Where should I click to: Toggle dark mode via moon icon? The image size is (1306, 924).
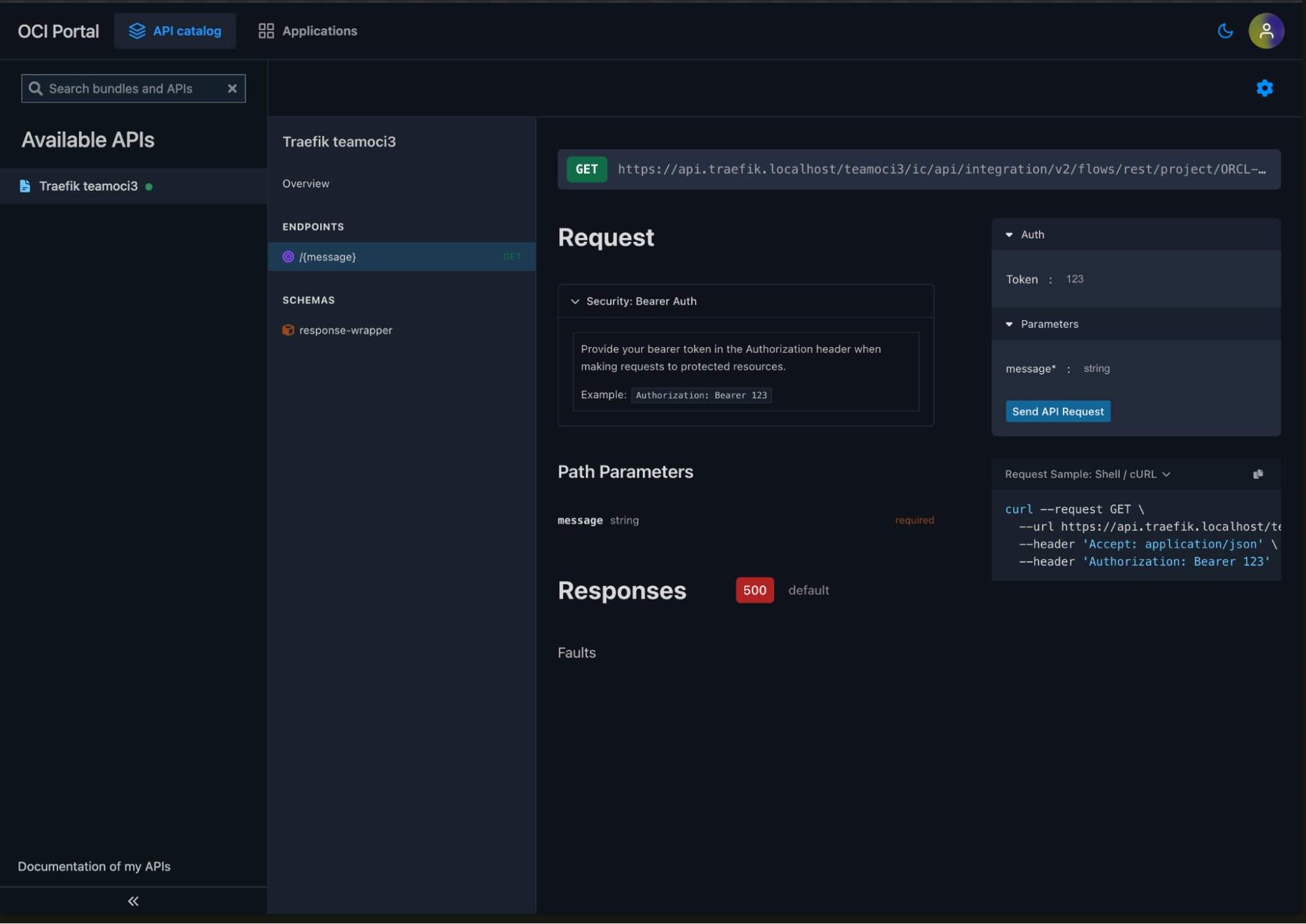[x=1225, y=31]
